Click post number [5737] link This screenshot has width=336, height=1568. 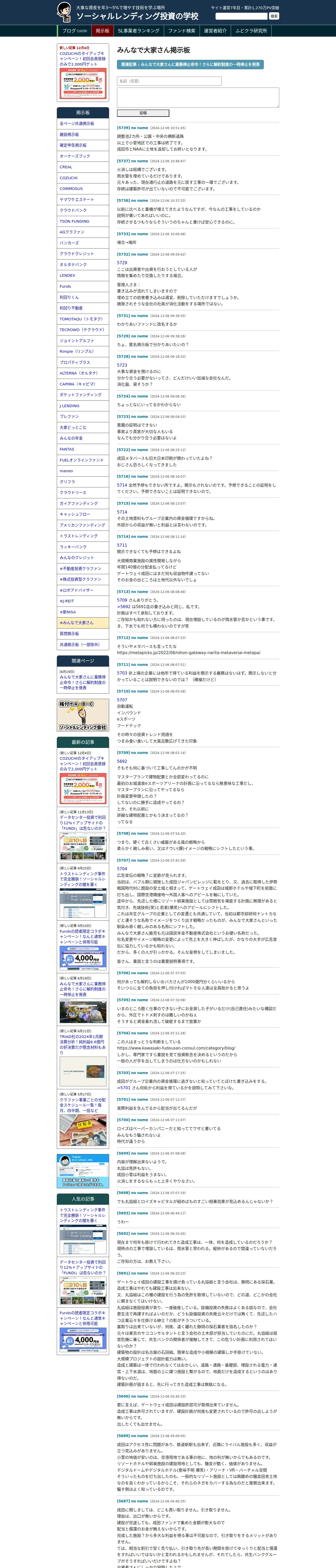point(123,161)
